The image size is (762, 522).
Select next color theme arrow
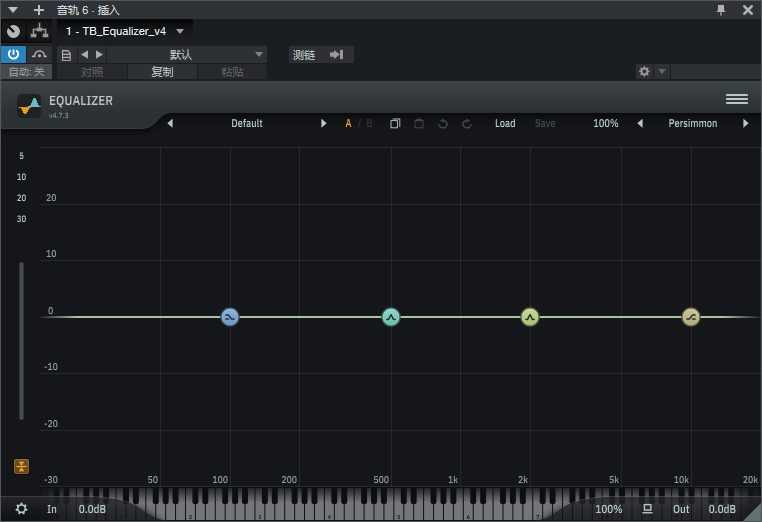pyautogui.click(x=745, y=123)
